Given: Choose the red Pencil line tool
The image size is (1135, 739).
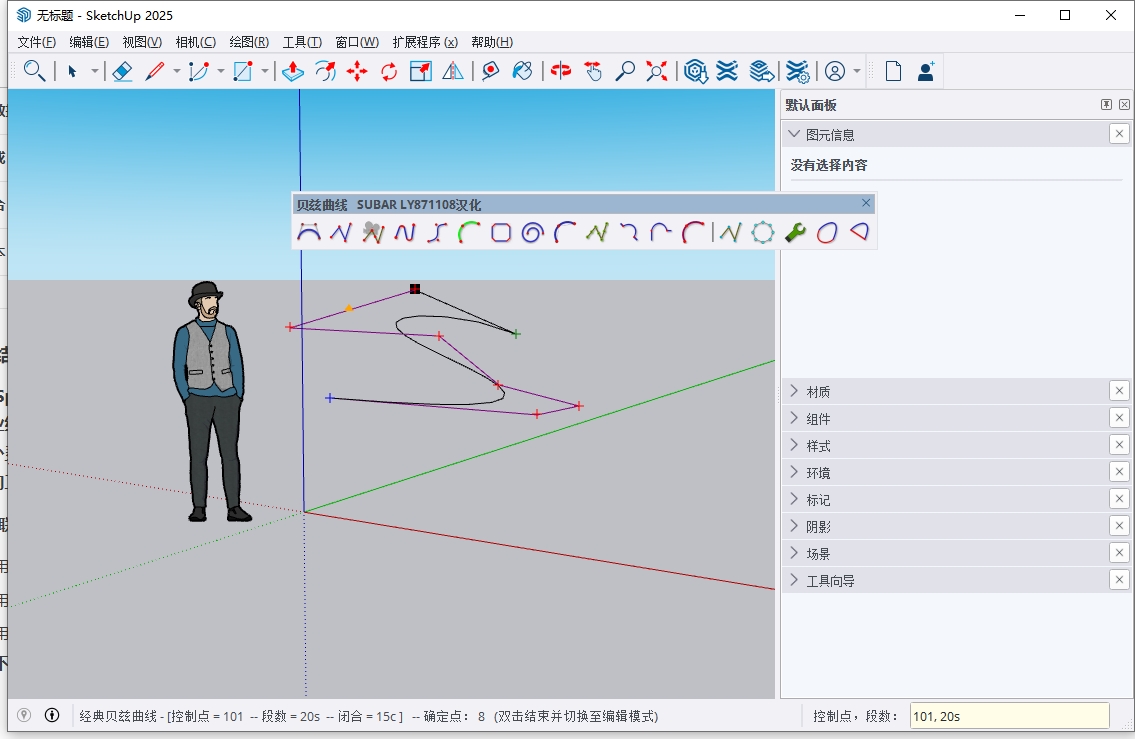Looking at the screenshot, I should 155,71.
